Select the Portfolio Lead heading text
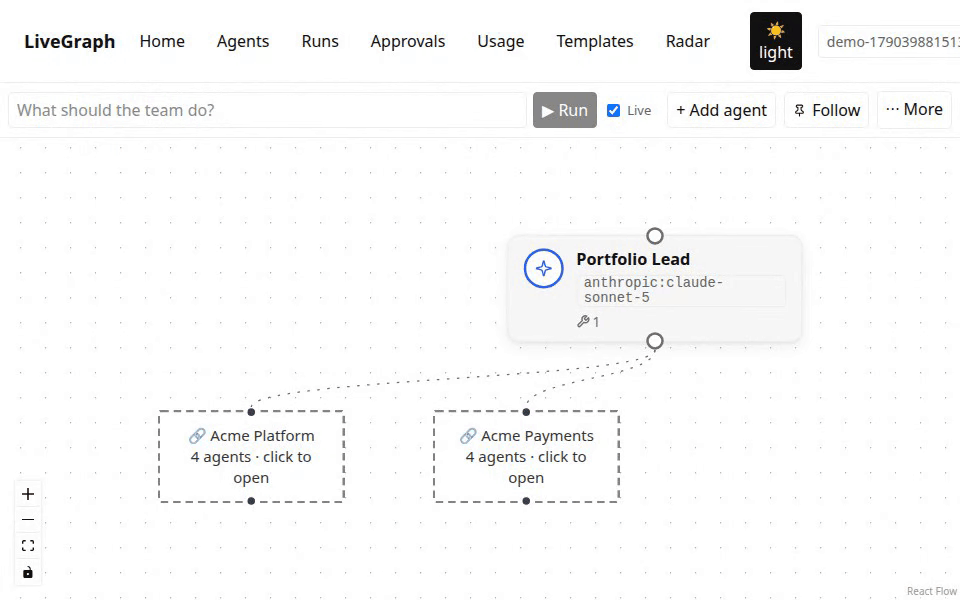960x600 pixels. pyautogui.click(x=633, y=259)
